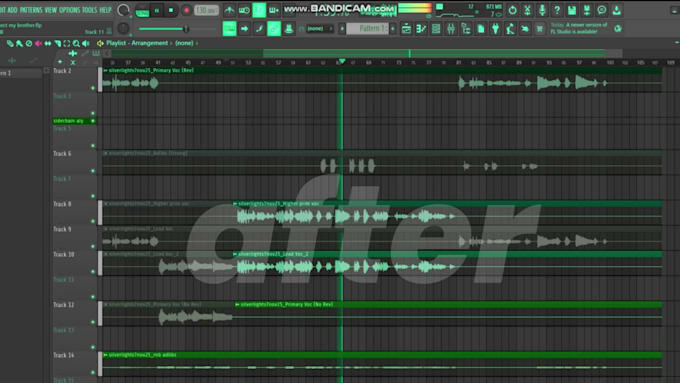Open the Browser panel icon
Screen dimensions: 680x383
click(x=466, y=29)
